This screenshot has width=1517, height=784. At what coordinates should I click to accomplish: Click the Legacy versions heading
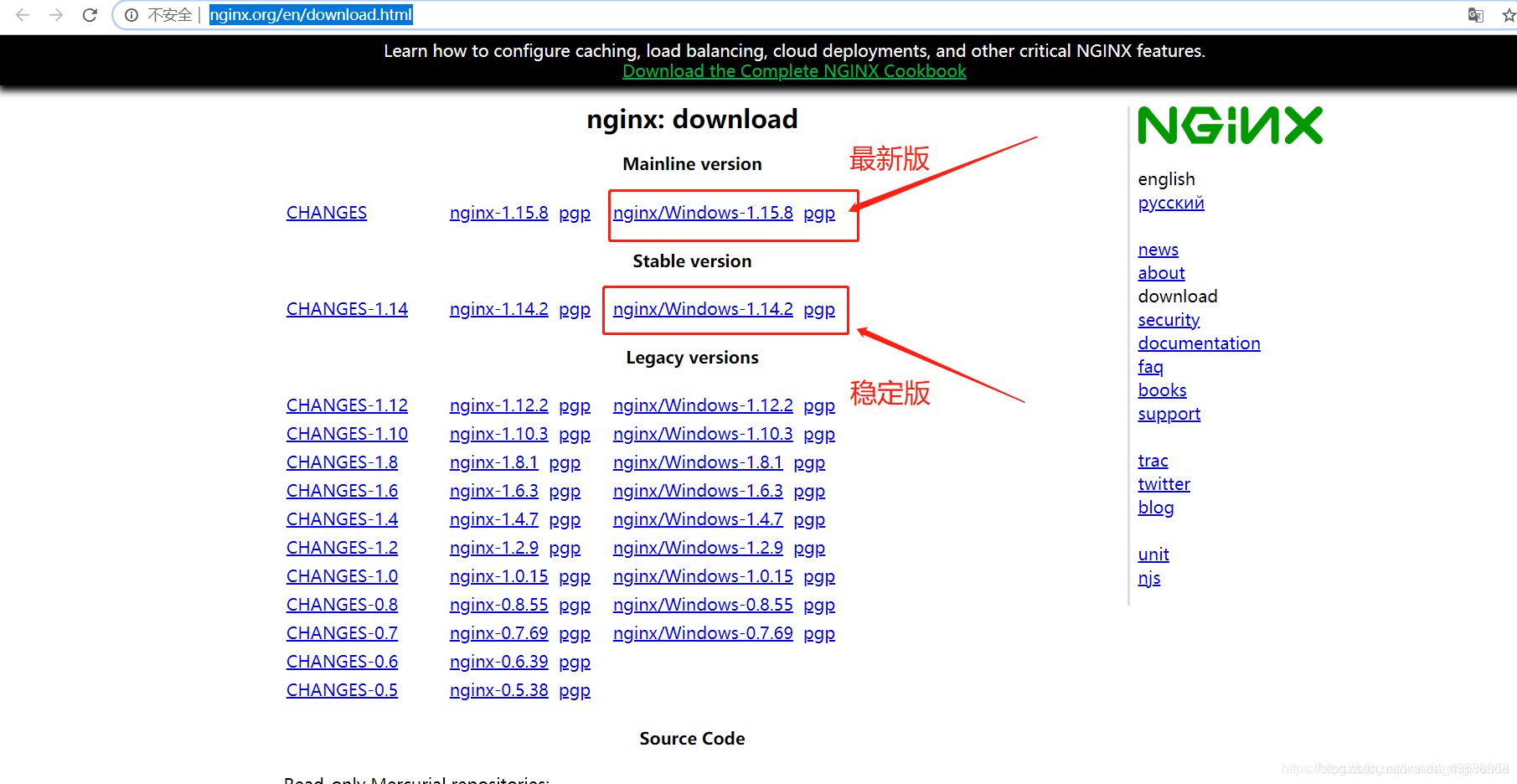692,358
